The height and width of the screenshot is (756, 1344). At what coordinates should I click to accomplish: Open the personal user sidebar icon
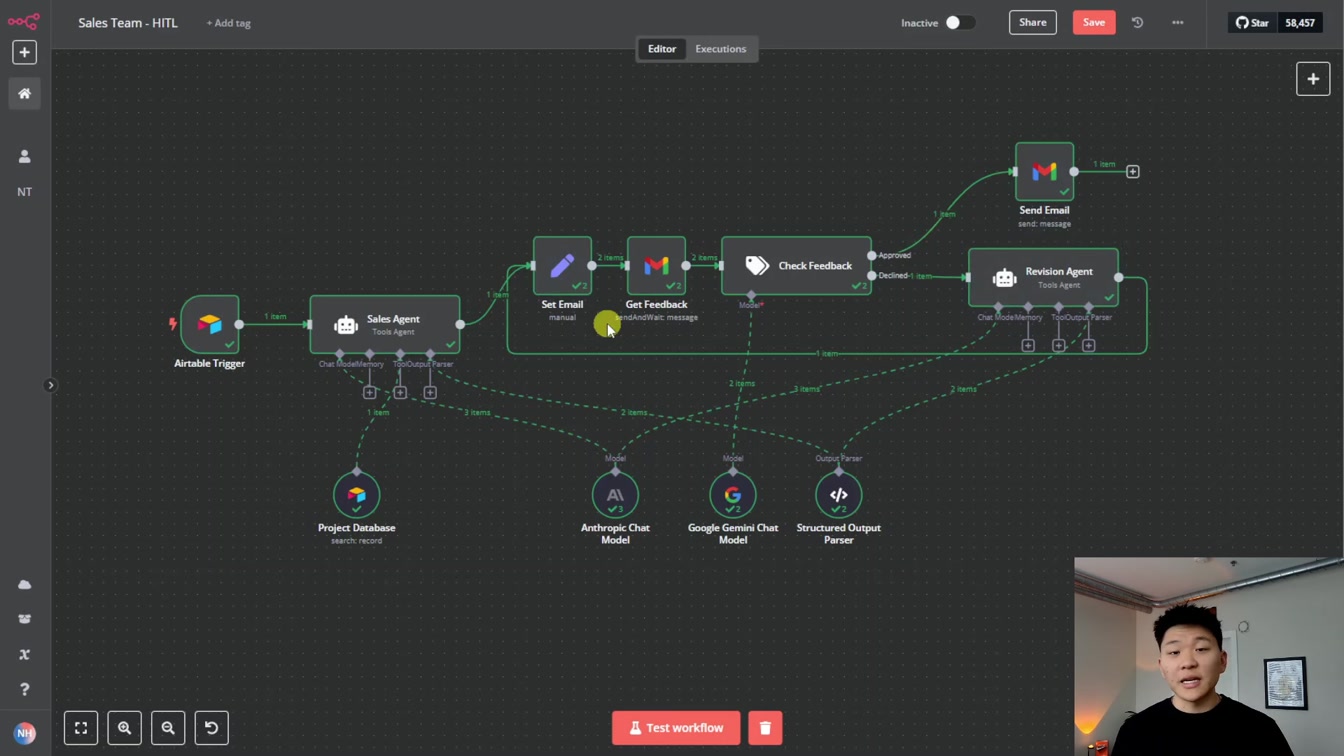point(24,156)
